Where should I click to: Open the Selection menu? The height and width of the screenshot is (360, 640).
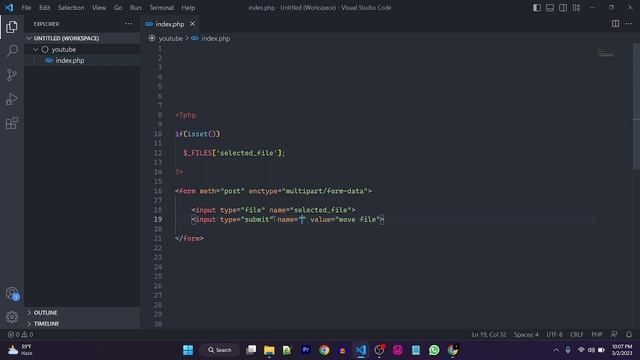[71, 8]
